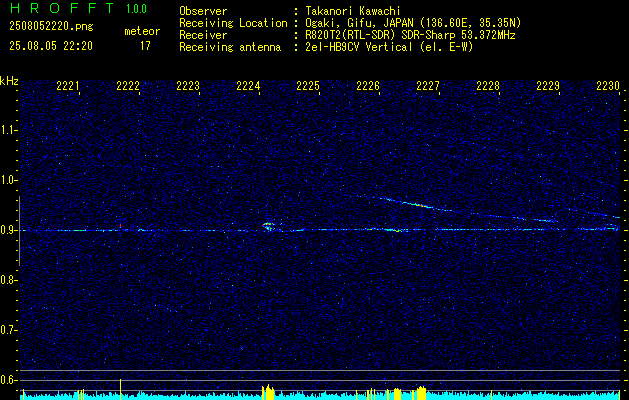Click the 1.0 kHz frequency label
The height and width of the screenshot is (400, 629).
coord(9,180)
